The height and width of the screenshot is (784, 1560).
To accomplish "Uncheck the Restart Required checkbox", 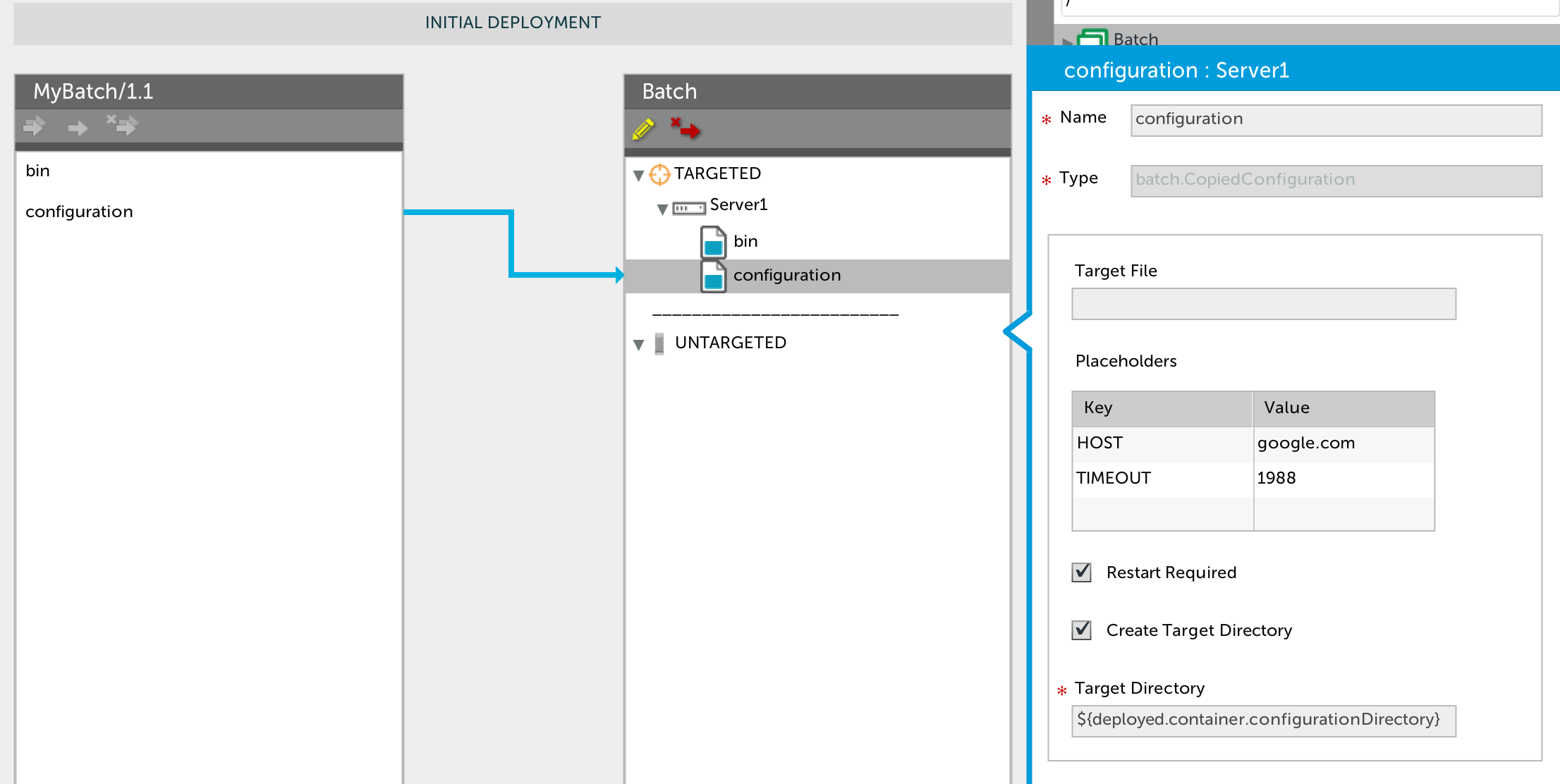I will pos(1081,572).
